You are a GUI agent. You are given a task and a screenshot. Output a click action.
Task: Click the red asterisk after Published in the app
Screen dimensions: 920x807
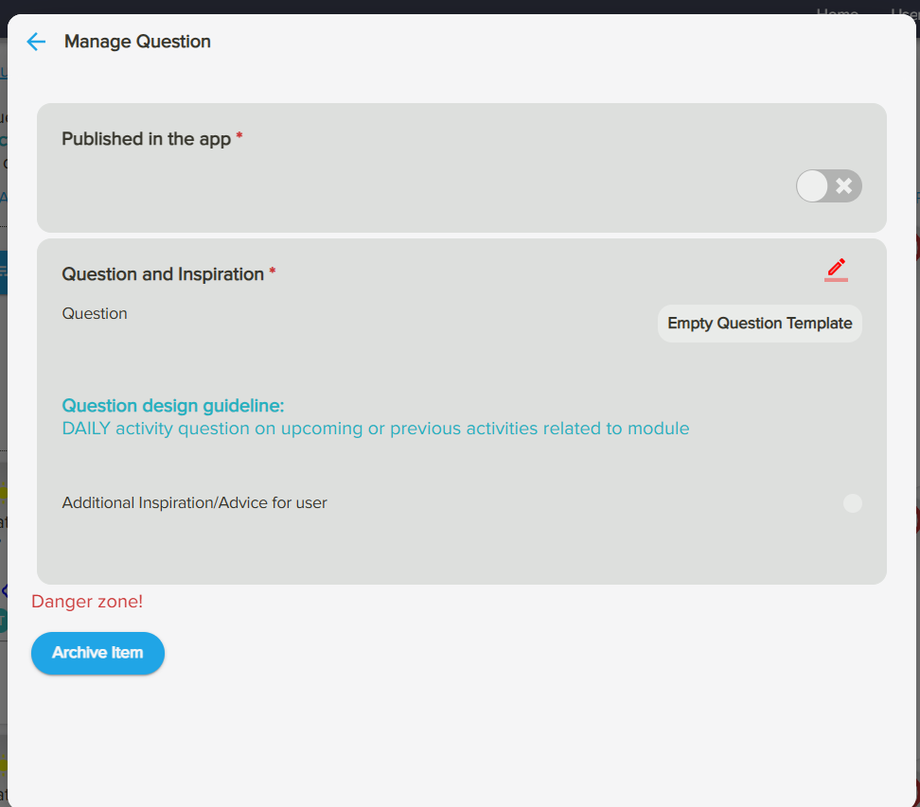(x=240, y=138)
